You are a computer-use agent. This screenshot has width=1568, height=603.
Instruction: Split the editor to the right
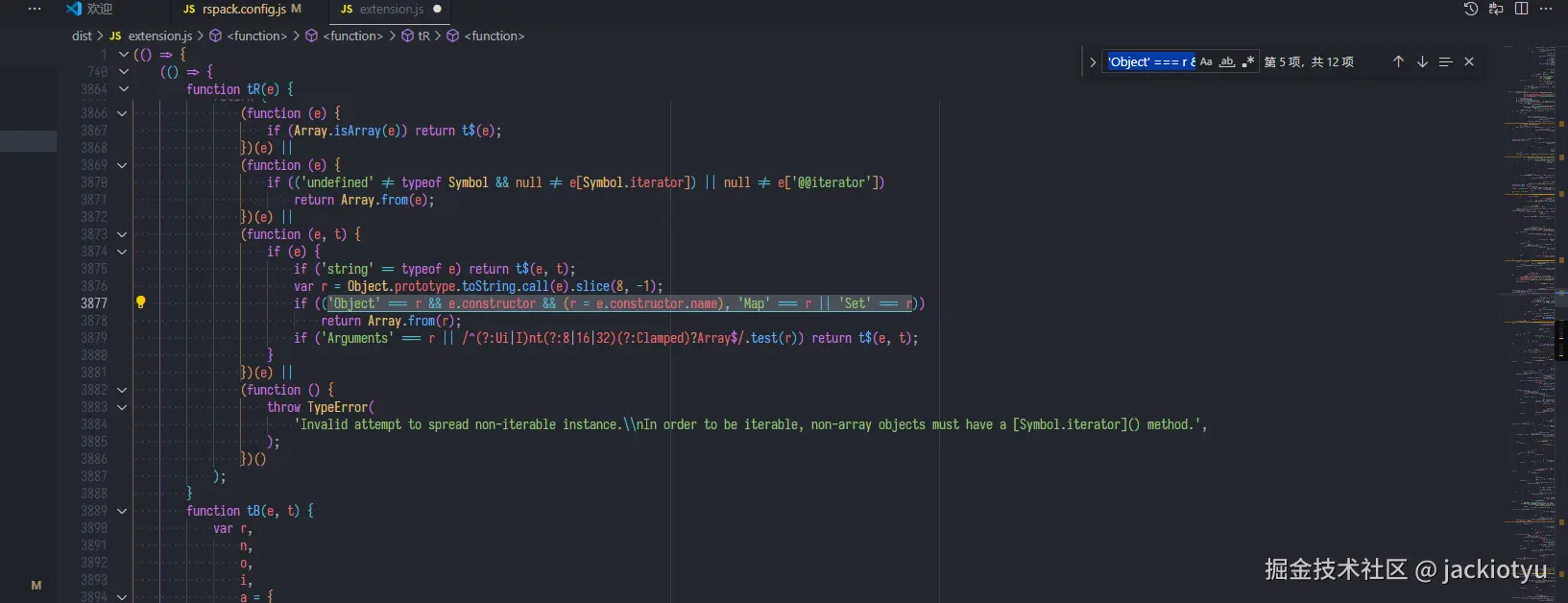point(1521,9)
